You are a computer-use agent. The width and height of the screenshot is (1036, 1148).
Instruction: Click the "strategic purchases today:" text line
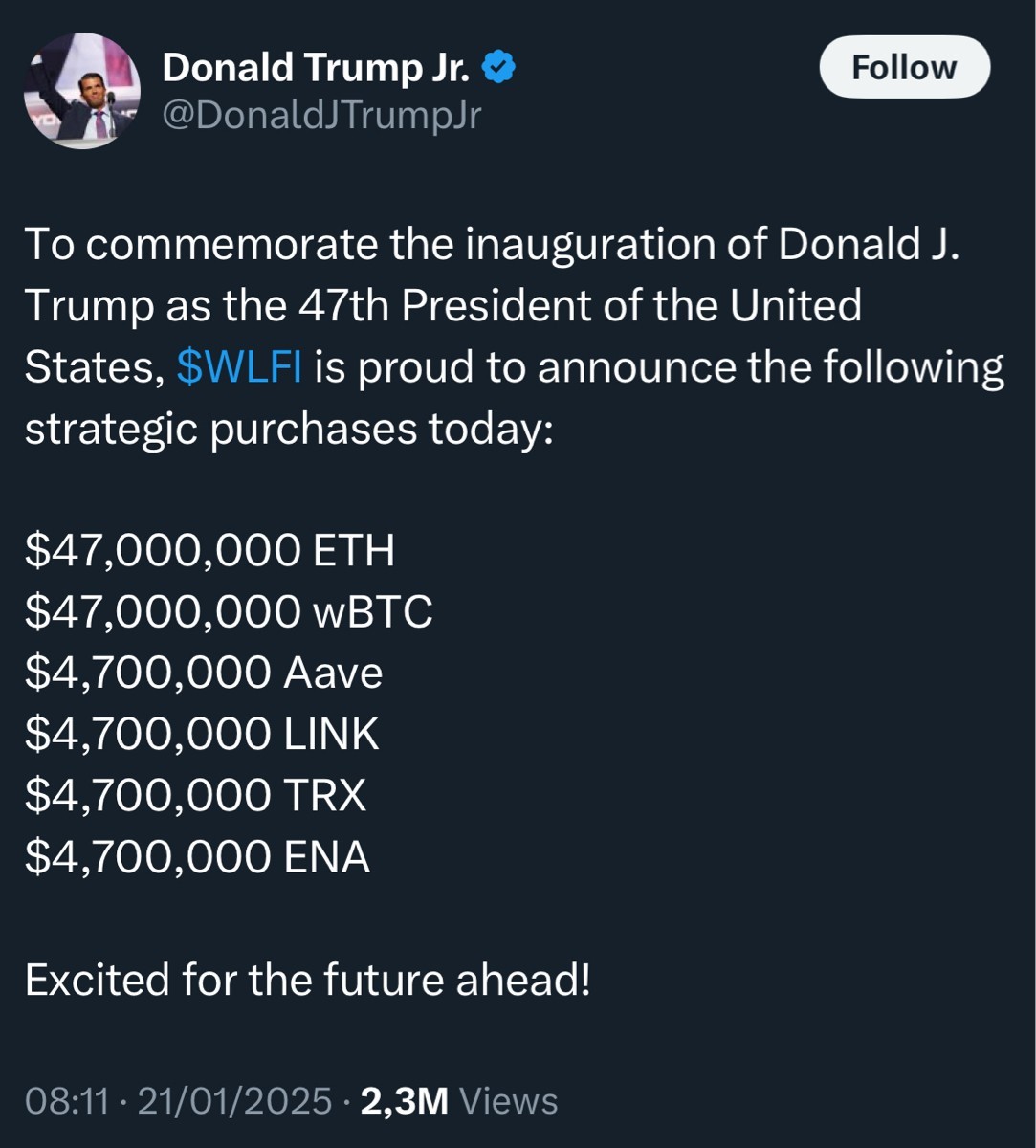click(288, 430)
